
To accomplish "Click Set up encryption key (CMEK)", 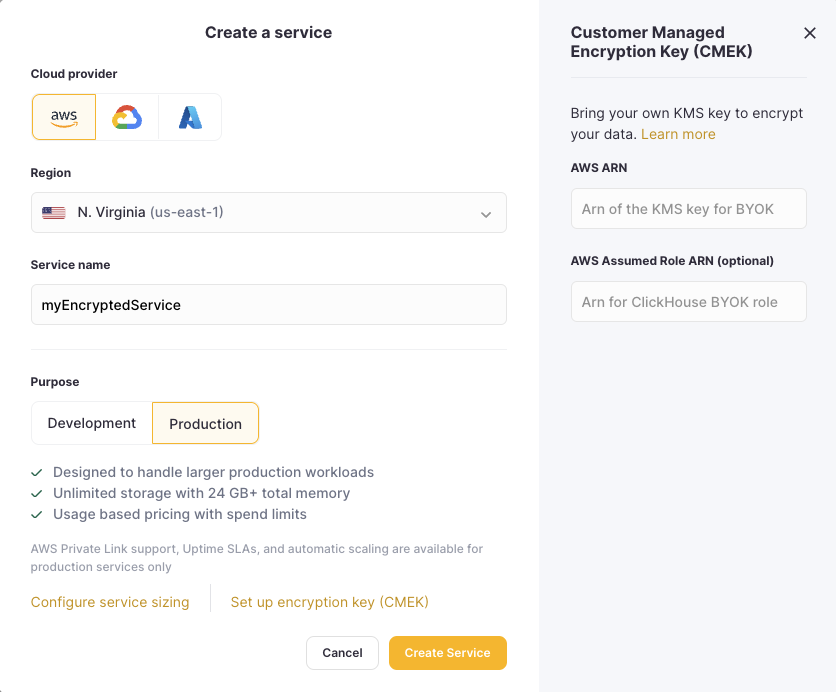I will [329, 602].
